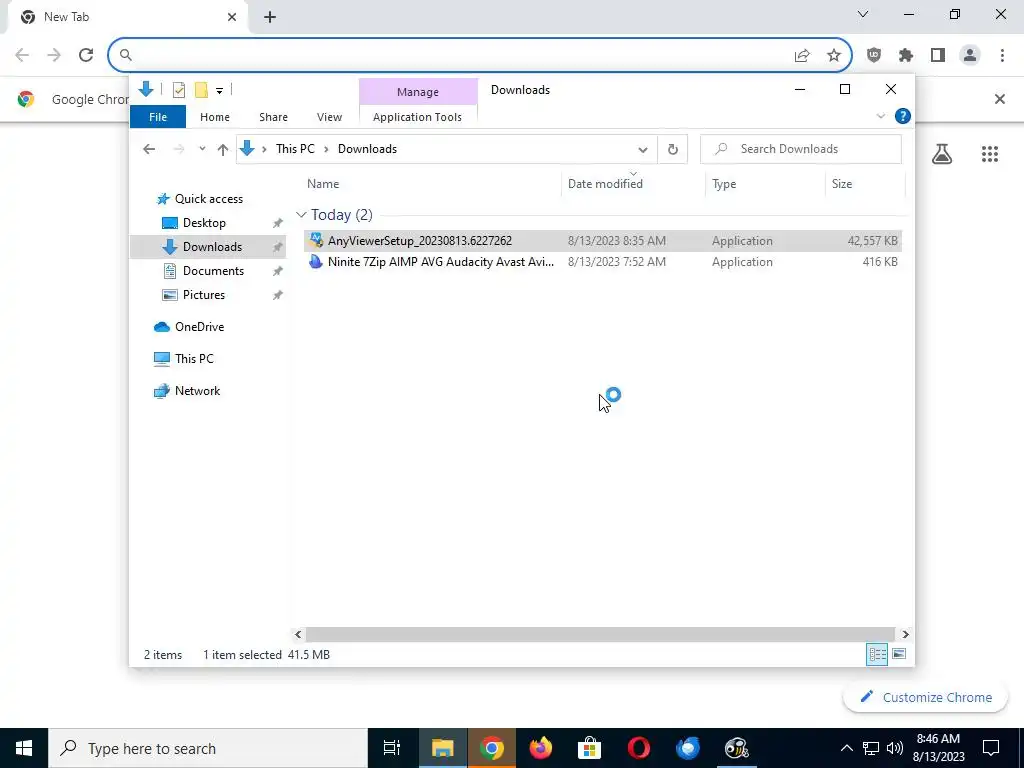1024x768 pixels.
Task: Open the File tab in Explorer ribbon
Action: [158, 117]
